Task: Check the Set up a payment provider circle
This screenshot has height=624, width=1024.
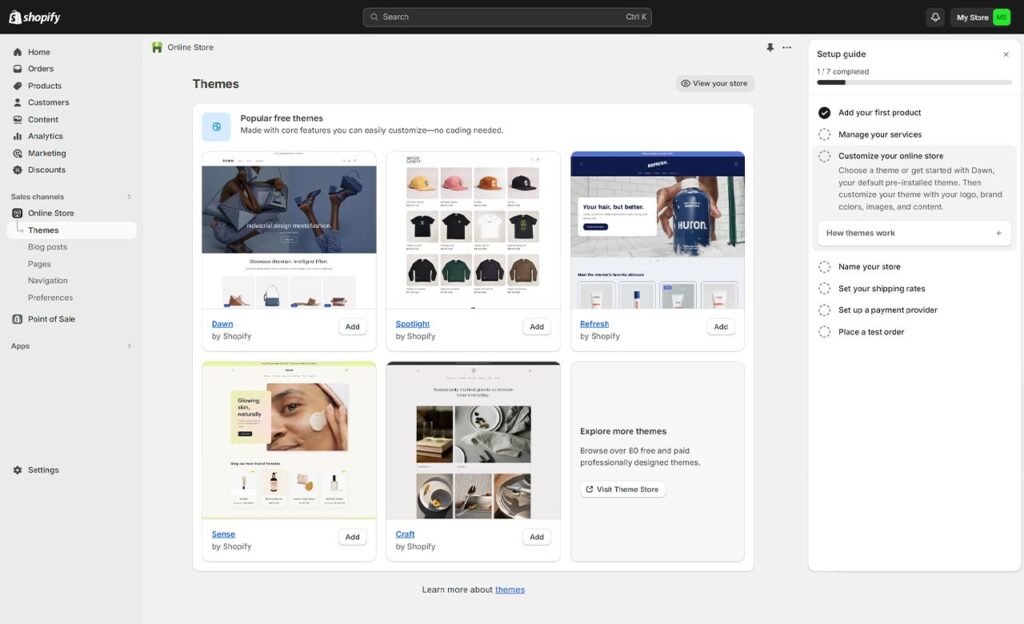Action: (824, 310)
